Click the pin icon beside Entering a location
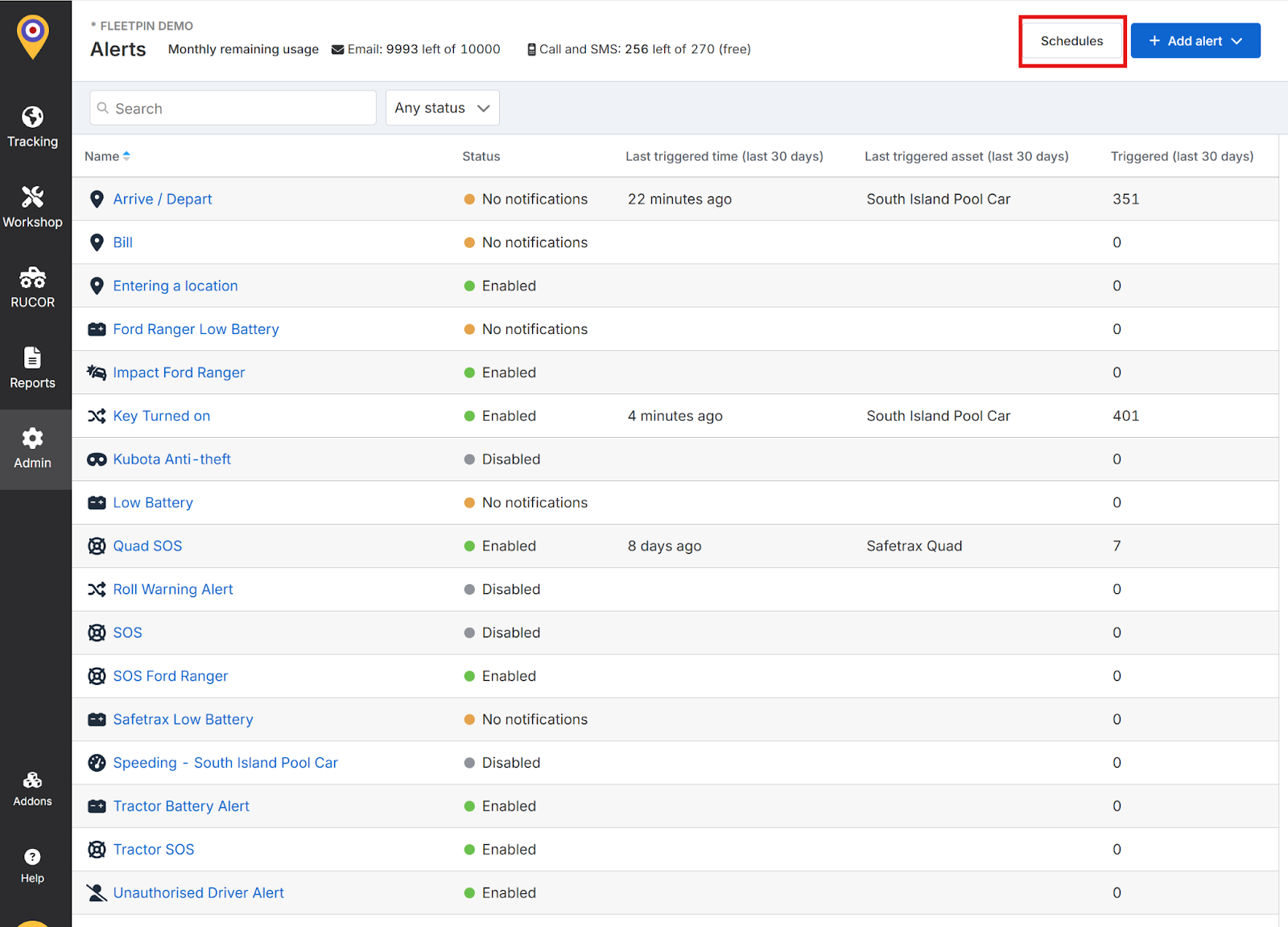The image size is (1288, 927). 97,286
